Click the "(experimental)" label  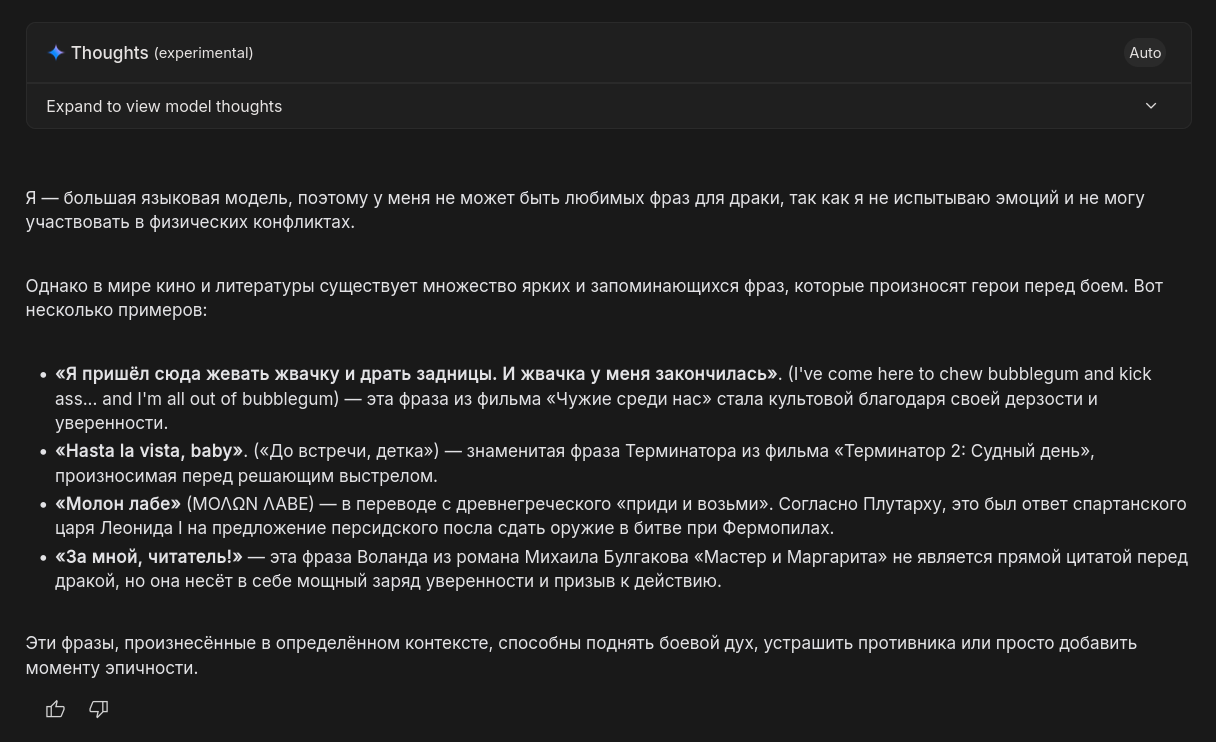pyautogui.click(x=203, y=53)
